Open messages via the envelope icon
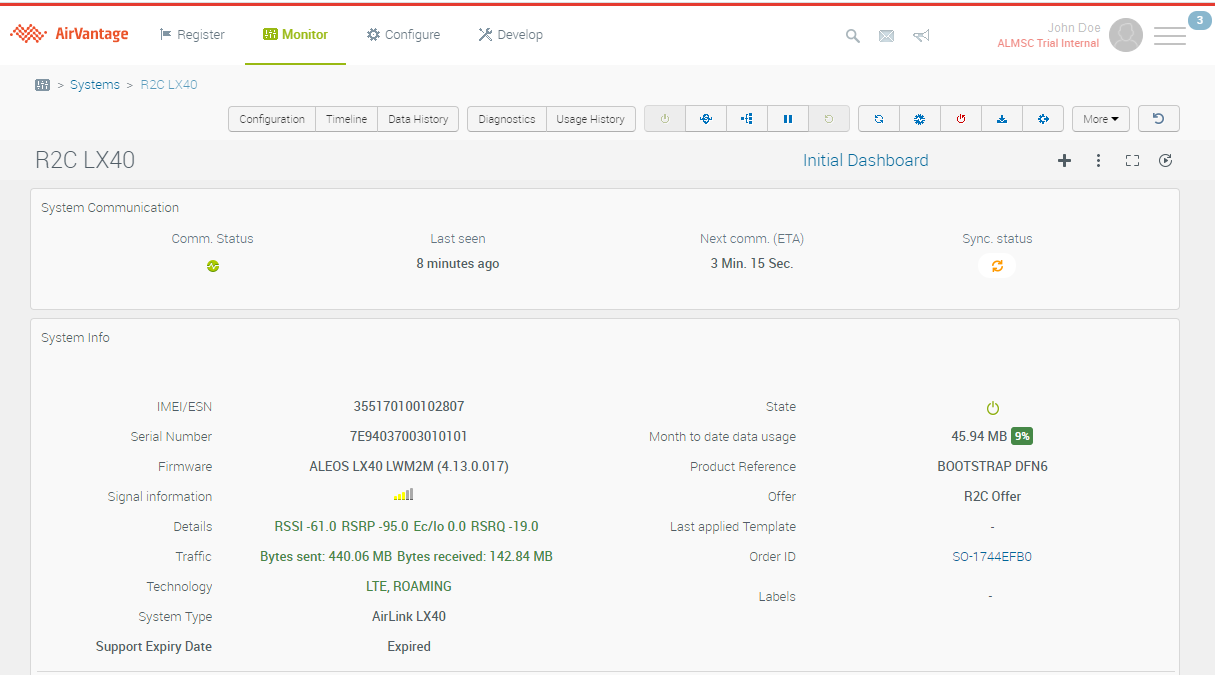1215x675 pixels. click(x=886, y=36)
